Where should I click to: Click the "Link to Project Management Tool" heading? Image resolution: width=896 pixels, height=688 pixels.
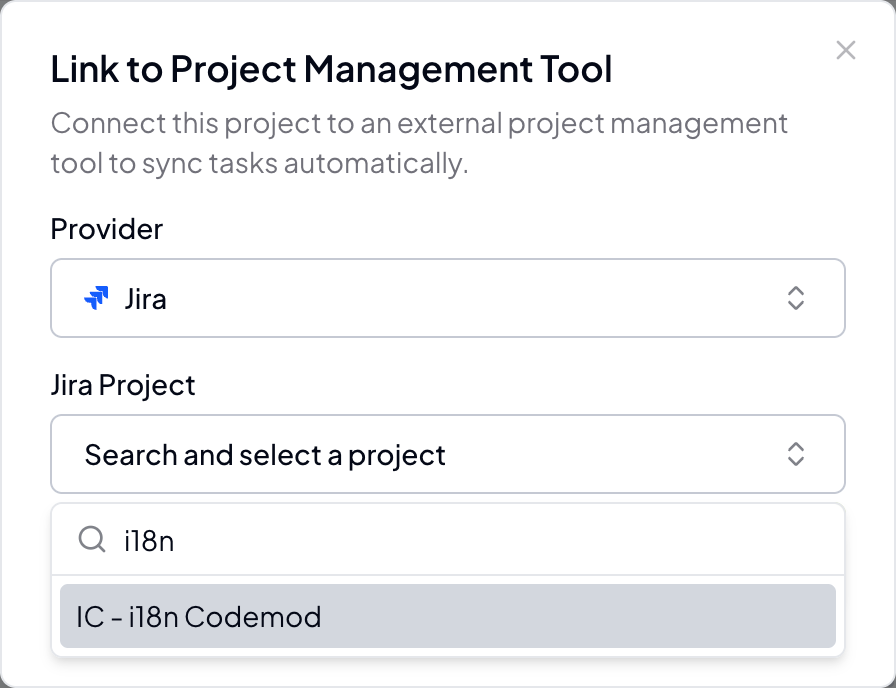coord(331,70)
